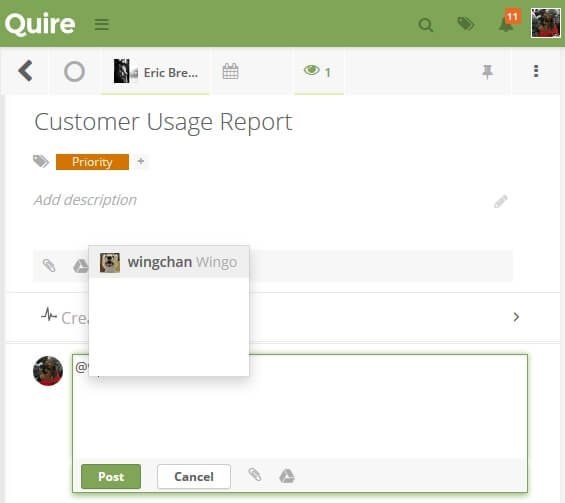The width and height of the screenshot is (565, 503).
Task: Add a tag with the plus button
Action: [141, 161]
